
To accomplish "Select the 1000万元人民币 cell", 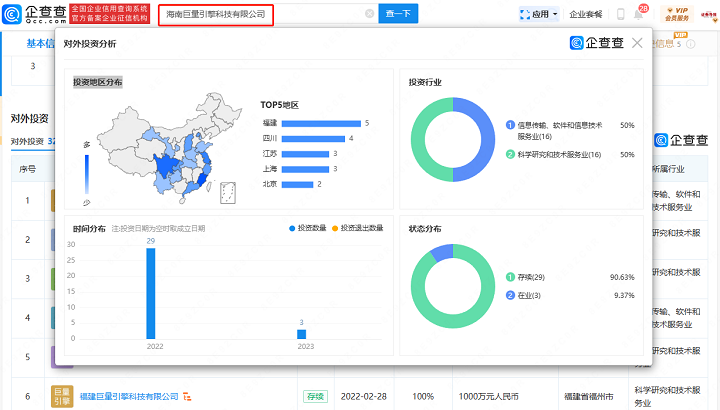I will point(489,396).
